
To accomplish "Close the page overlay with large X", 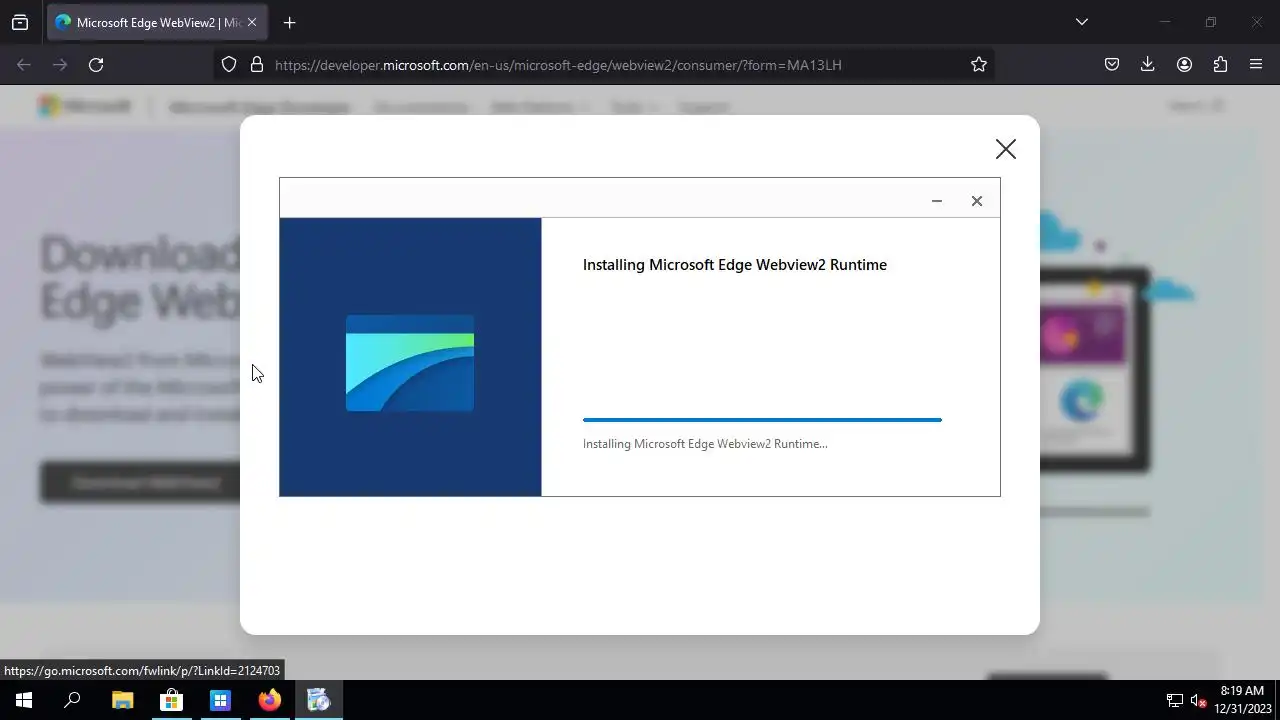I will pos(1005,149).
